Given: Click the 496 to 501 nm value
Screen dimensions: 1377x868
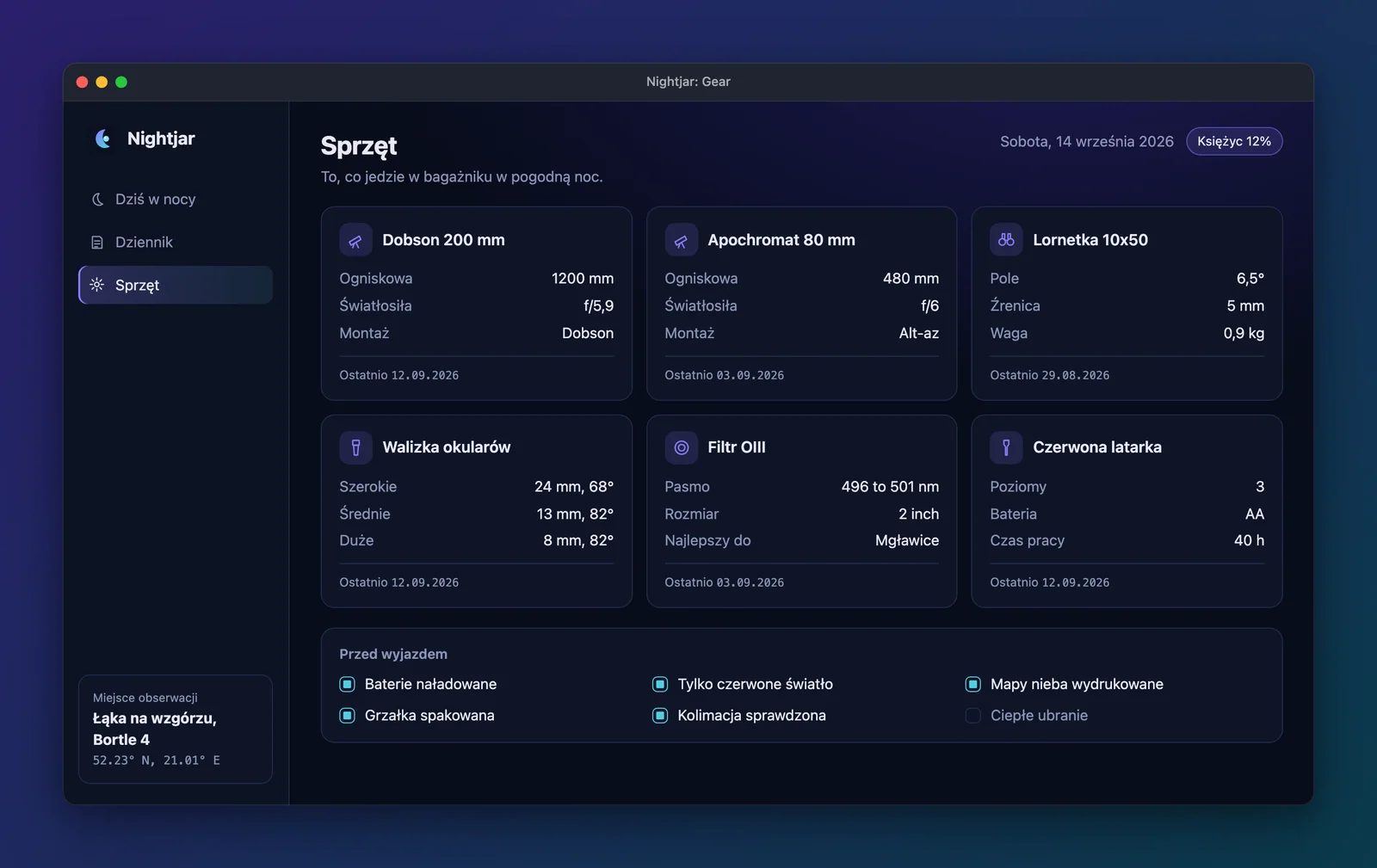Looking at the screenshot, I should click(890, 487).
